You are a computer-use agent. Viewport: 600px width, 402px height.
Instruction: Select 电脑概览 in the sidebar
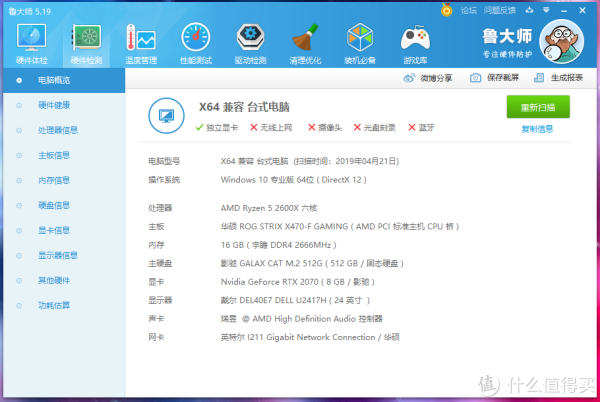pos(64,80)
